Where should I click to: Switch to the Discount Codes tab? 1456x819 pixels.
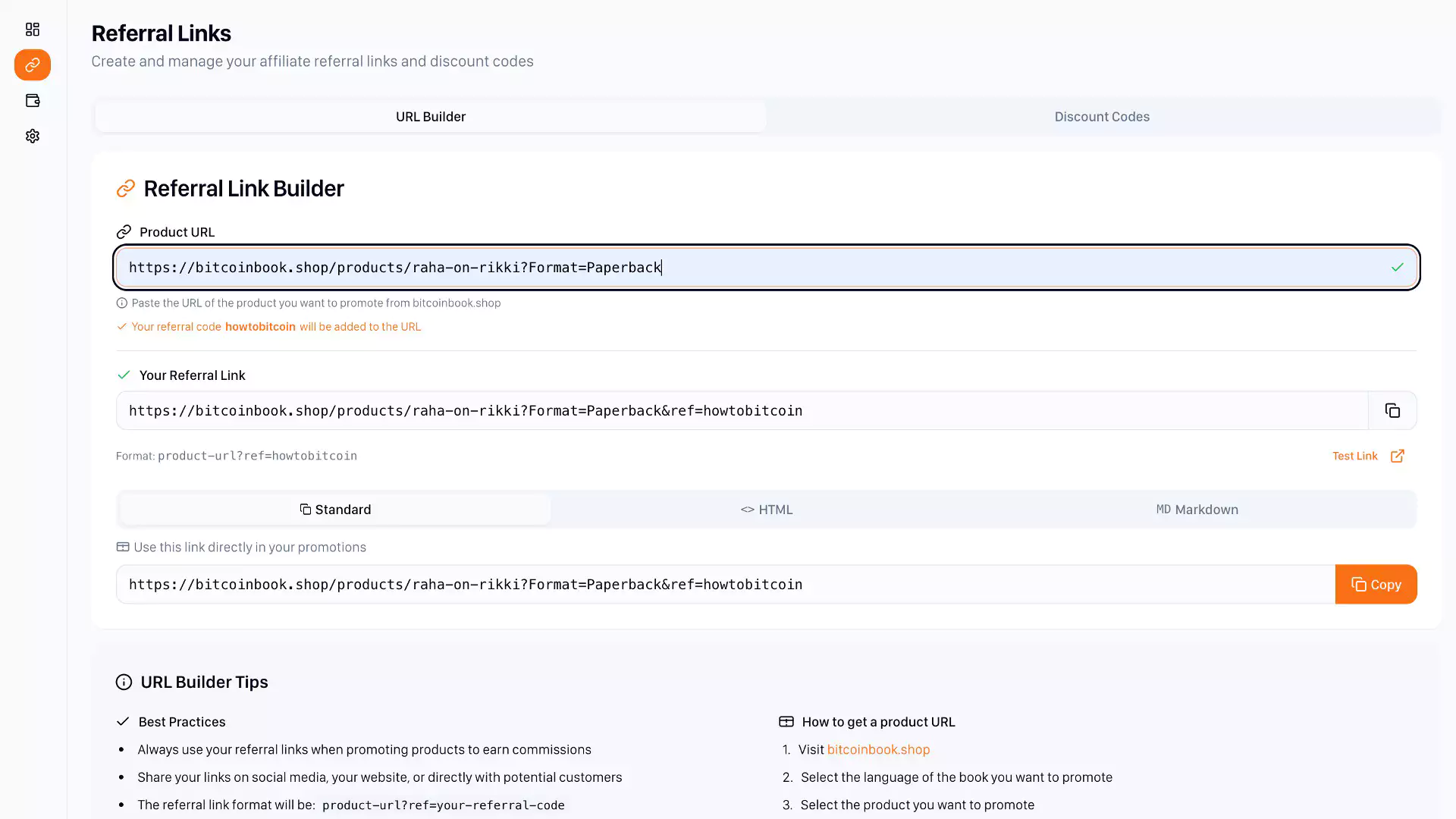[x=1101, y=117]
